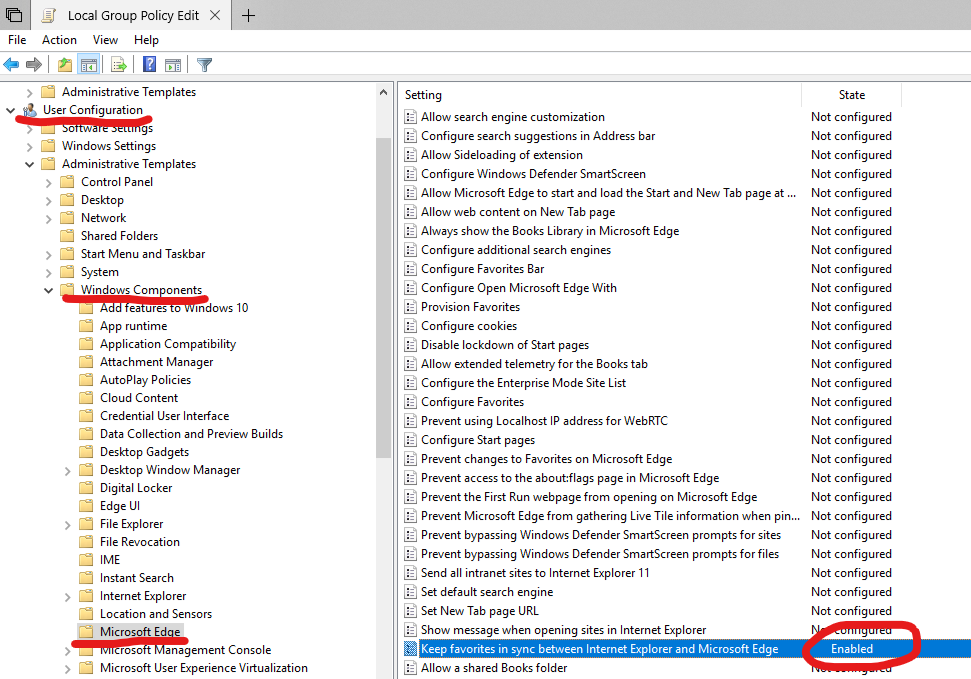The image size is (971, 679).
Task: Expand the Control Panel node
Action: 48,182
